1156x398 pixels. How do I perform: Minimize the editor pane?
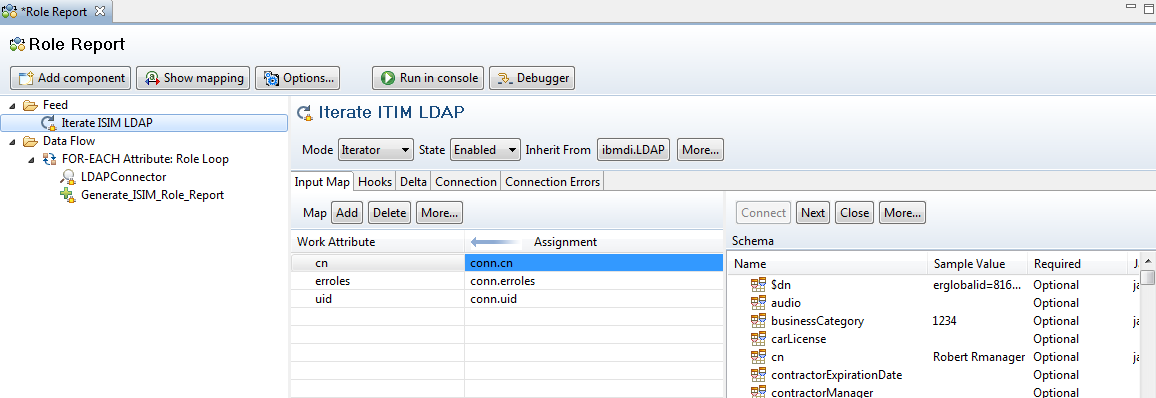pos(1131,6)
